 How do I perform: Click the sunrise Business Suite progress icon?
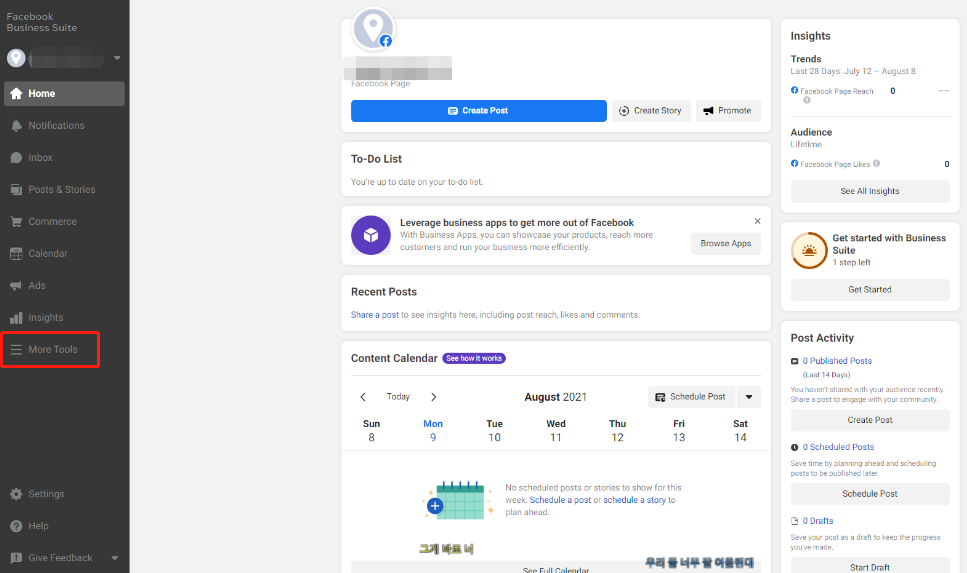tap(809, 250)
